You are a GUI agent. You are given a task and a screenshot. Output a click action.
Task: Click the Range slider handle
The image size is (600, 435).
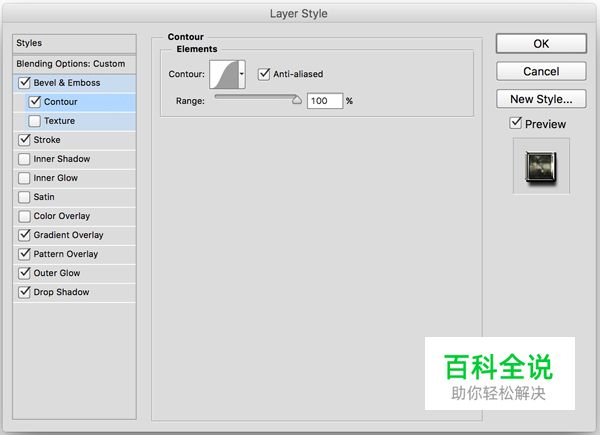[x=297, y=100]
